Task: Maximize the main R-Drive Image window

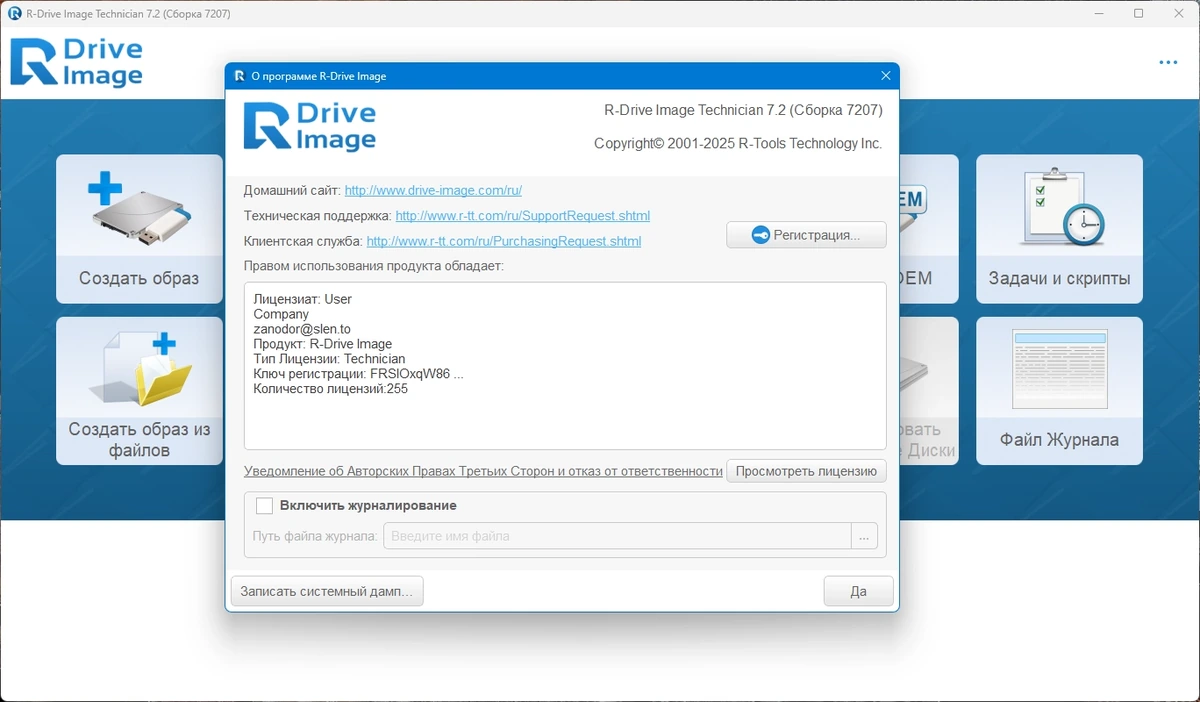Action: click(x=1138, y=13)
